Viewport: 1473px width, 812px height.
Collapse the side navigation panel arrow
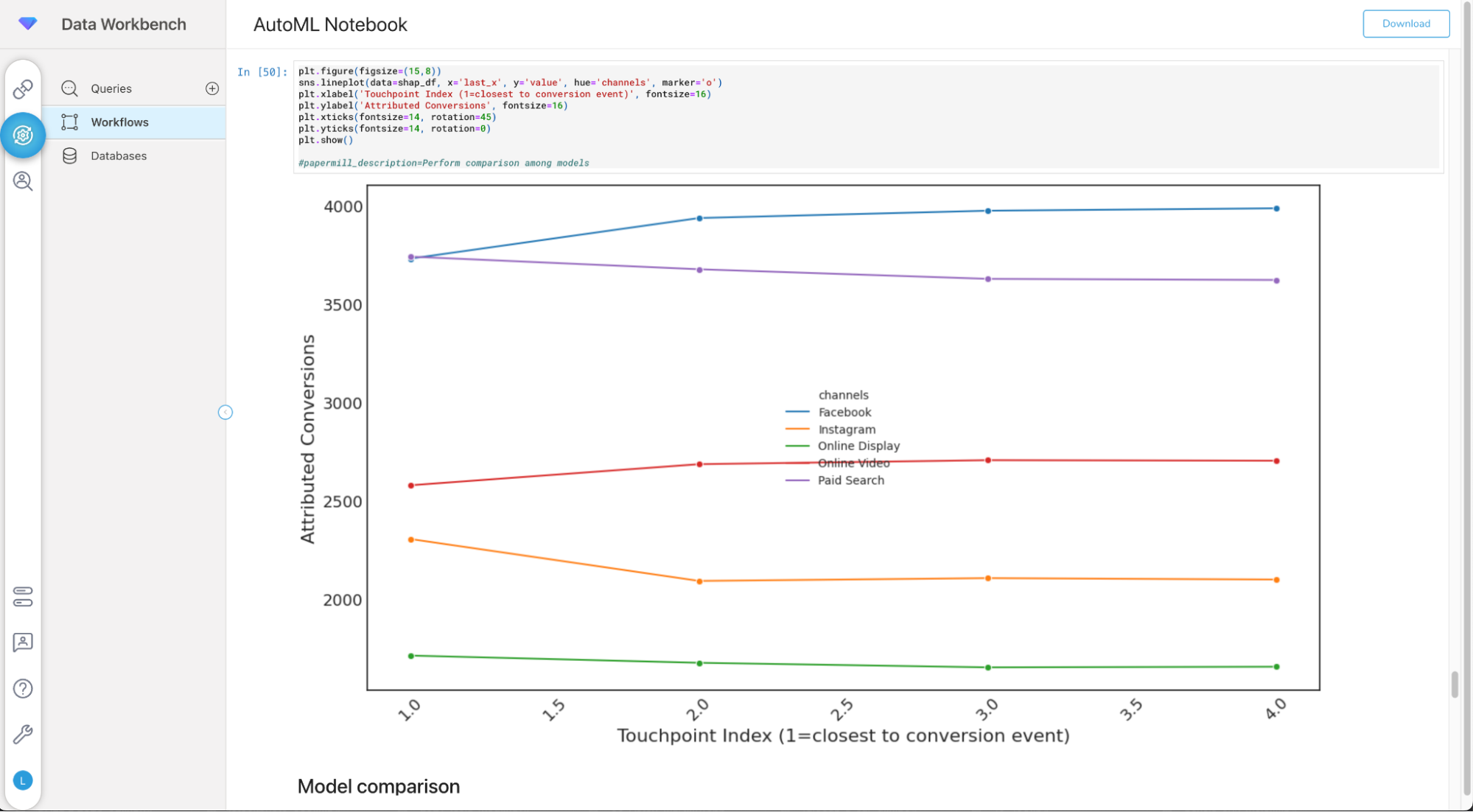pyautogui.click(x=225, y=412)
